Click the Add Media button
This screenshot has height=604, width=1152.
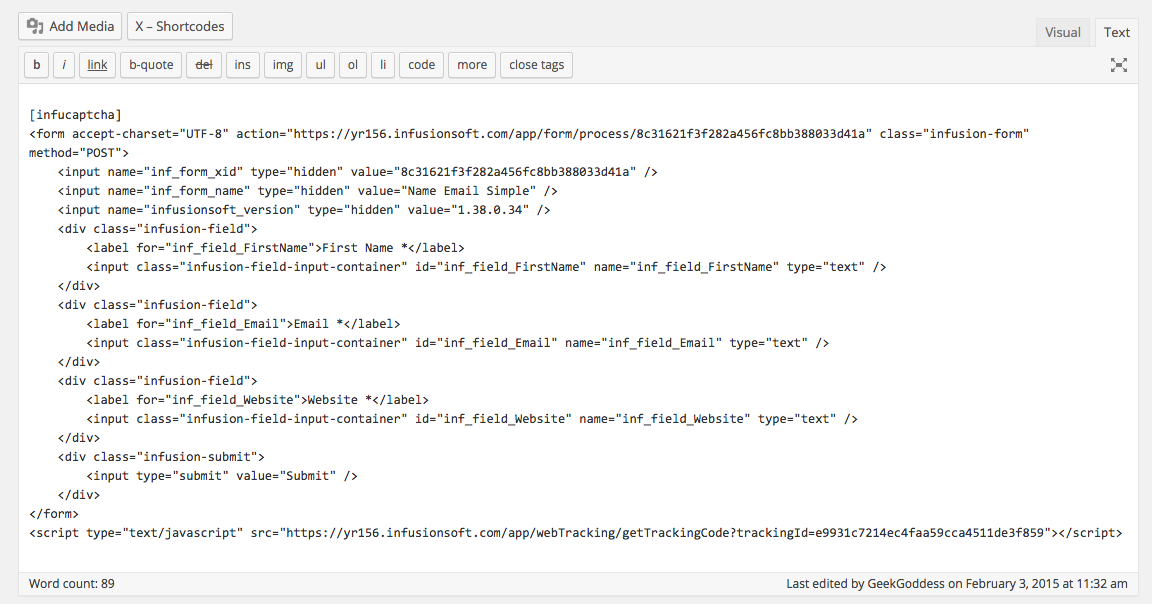(70, 26)
